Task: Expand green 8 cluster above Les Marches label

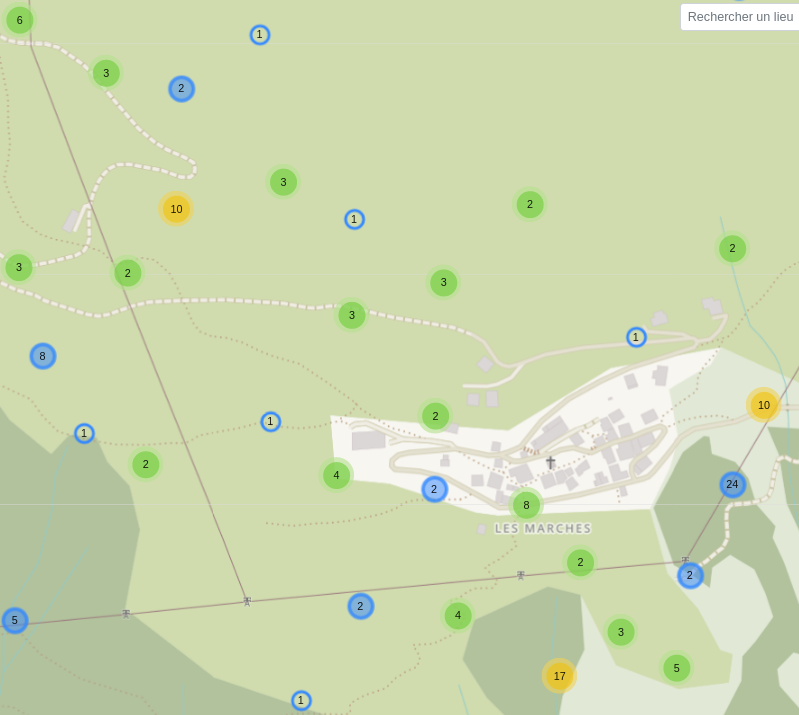Action: (526, 505)
